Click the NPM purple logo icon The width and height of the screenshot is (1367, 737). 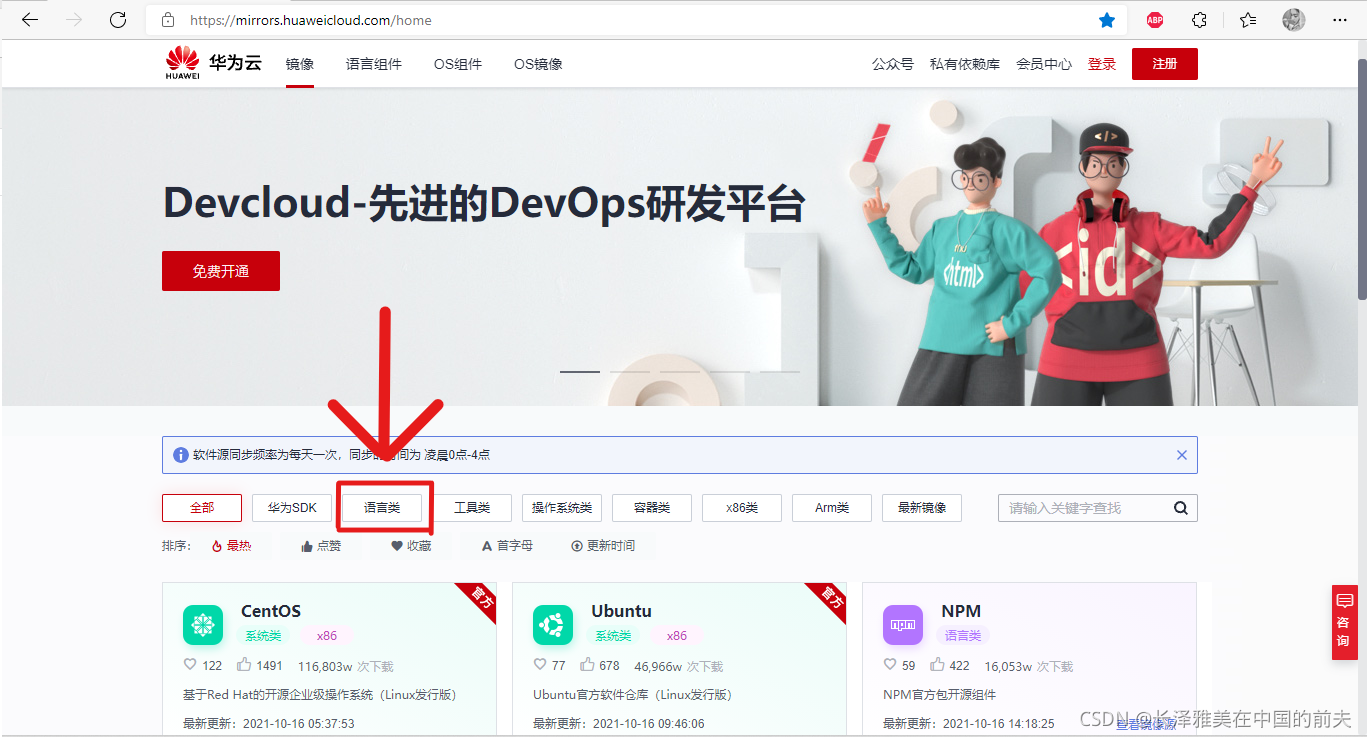click(x=903, y=625)
